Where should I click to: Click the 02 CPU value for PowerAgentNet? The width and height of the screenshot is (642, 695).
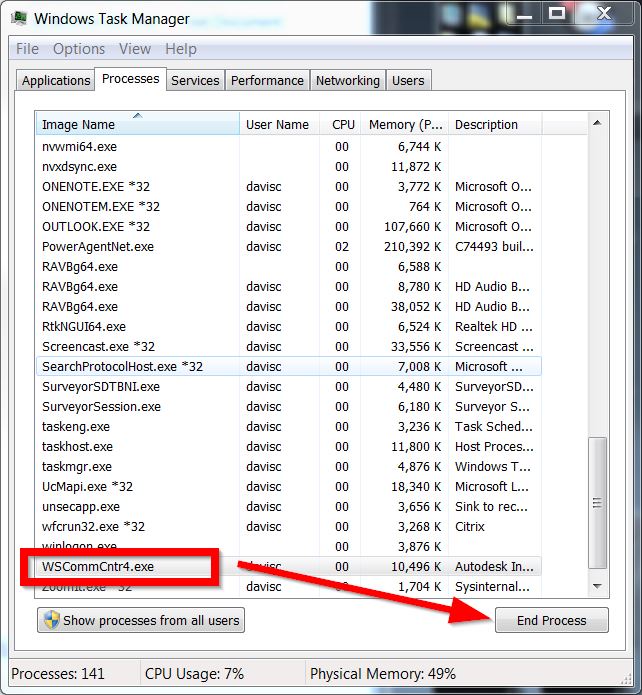pos(342,247)
